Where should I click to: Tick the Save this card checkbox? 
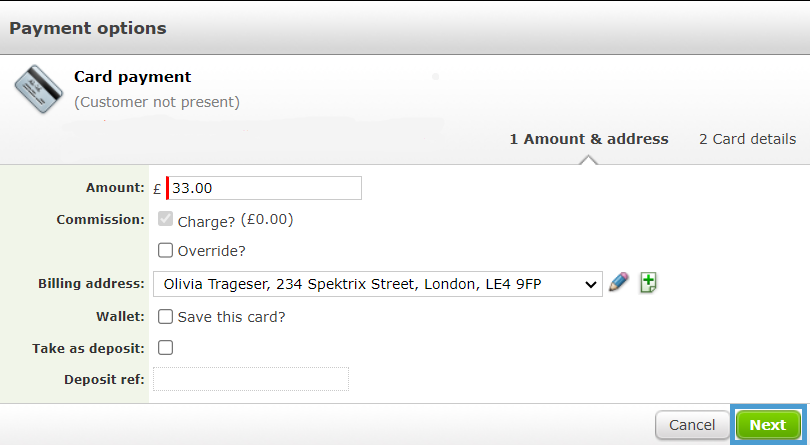[165, 316]
